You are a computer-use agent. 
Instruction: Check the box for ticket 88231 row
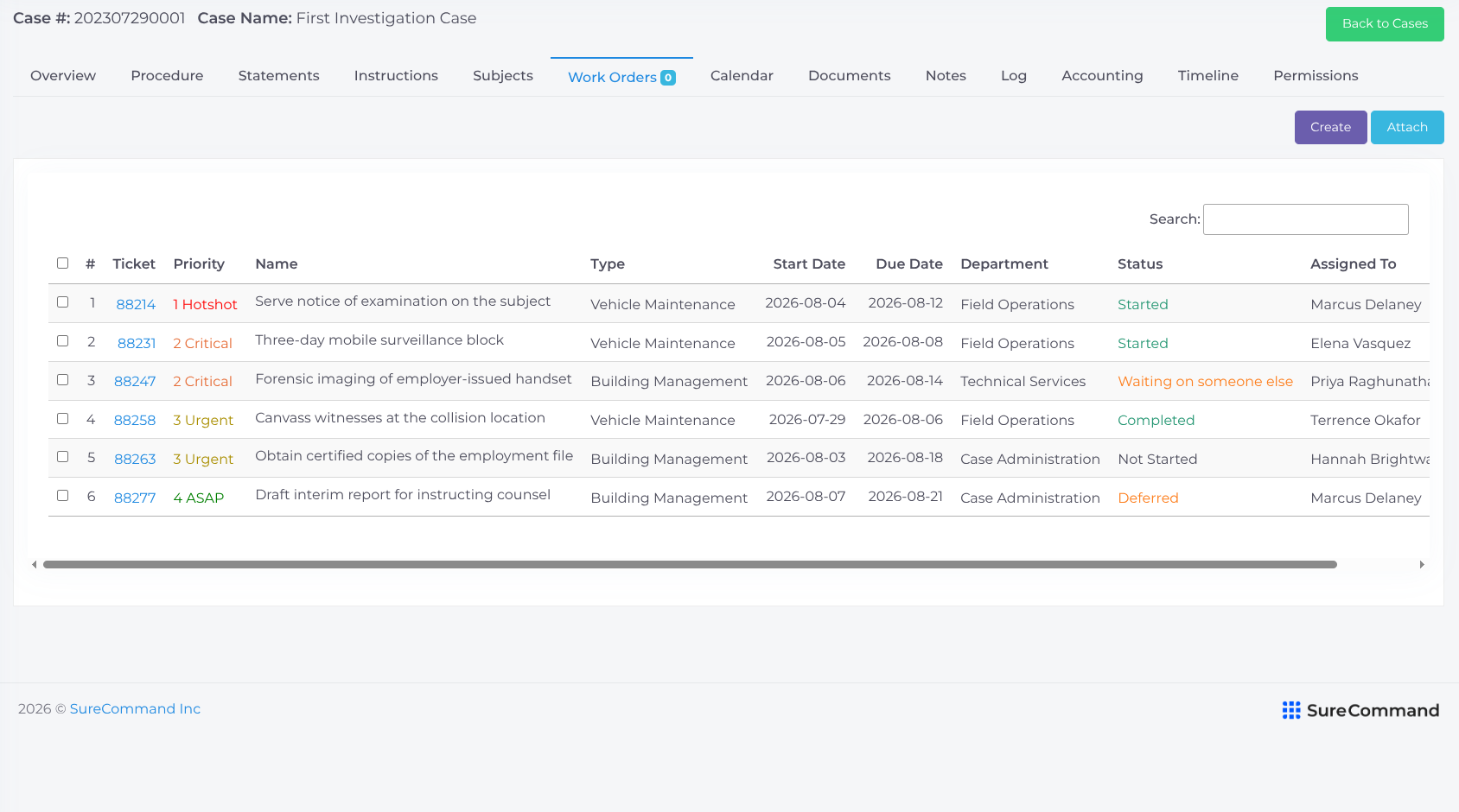pyautogui.click(x=62, y=340)
